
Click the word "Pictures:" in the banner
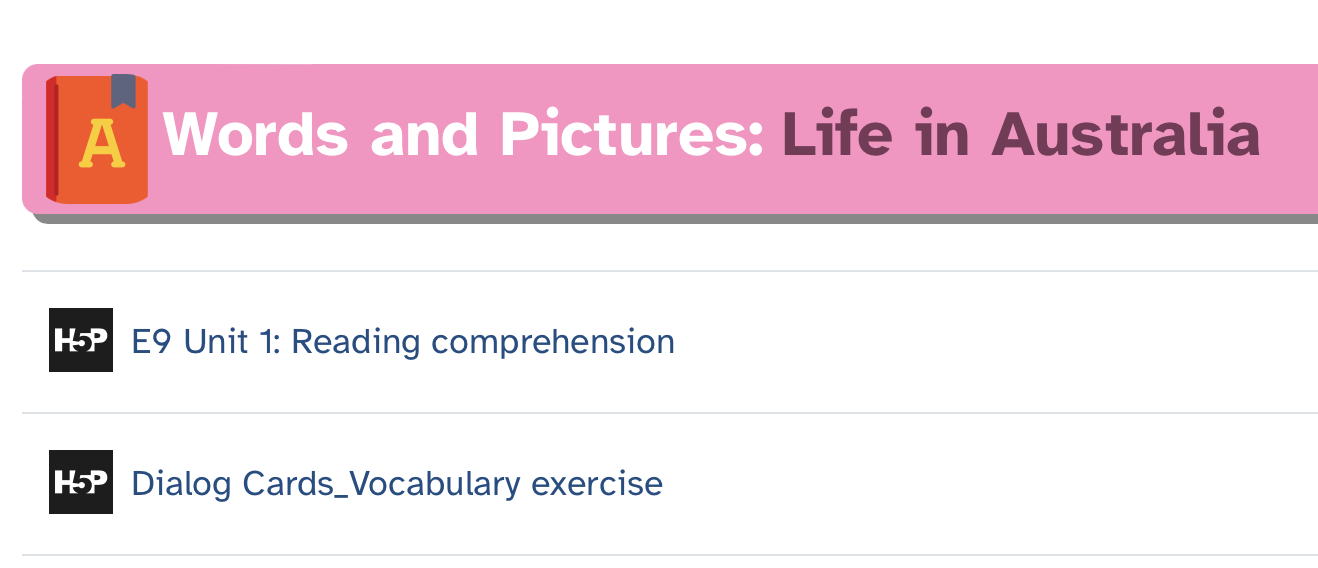click(x=632, y=134)
